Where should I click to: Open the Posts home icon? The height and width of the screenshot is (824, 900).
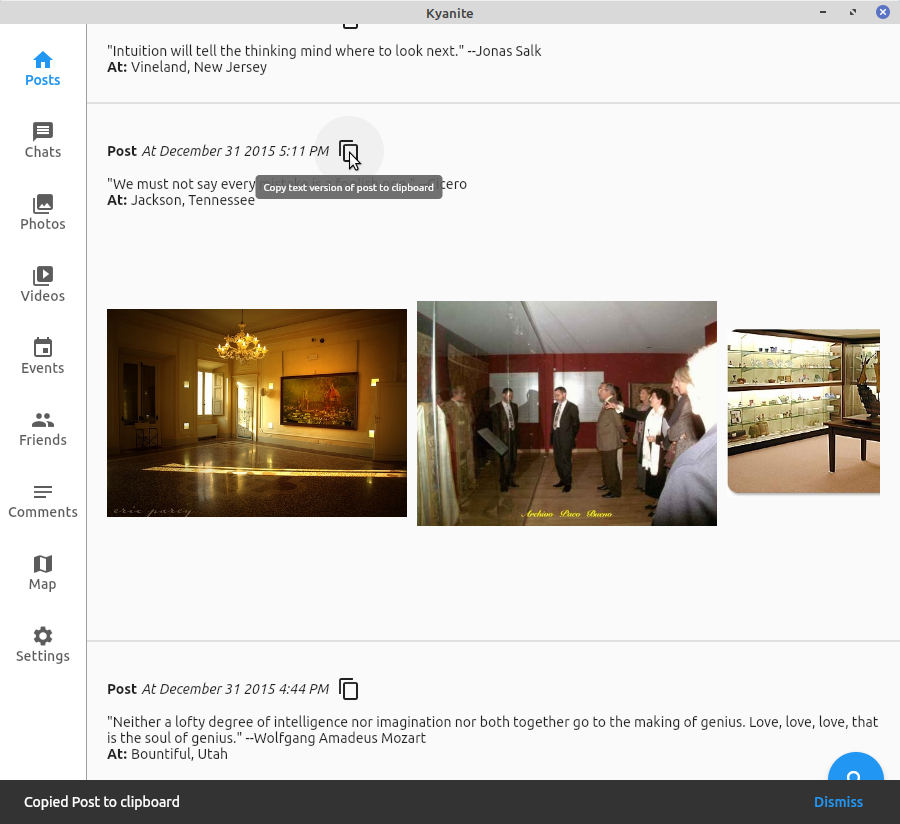[43, 60]
